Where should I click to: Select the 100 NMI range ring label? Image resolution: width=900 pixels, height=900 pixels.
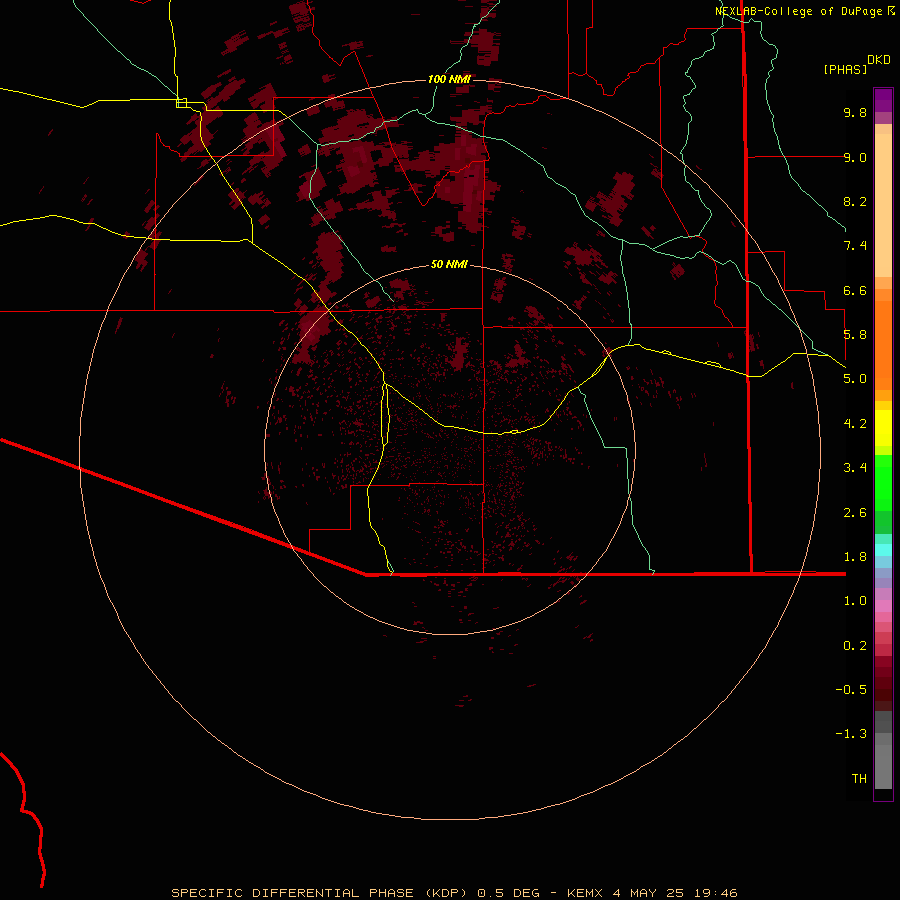click(x=449, y=79)
